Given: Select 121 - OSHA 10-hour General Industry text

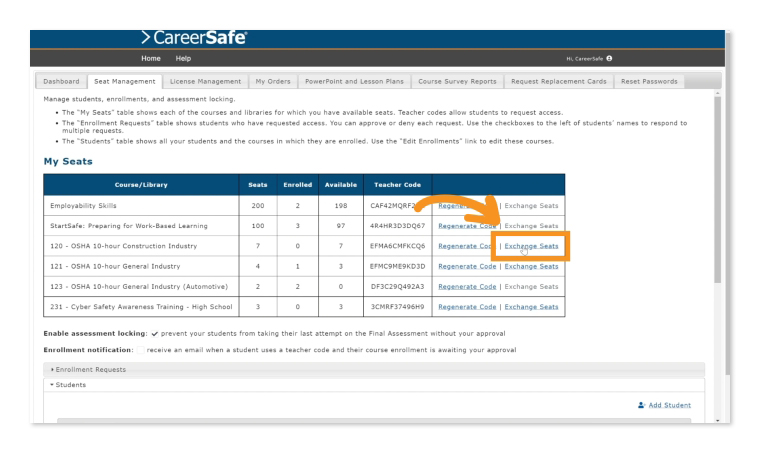Looking at the screenshot, I should pos(115,266).
